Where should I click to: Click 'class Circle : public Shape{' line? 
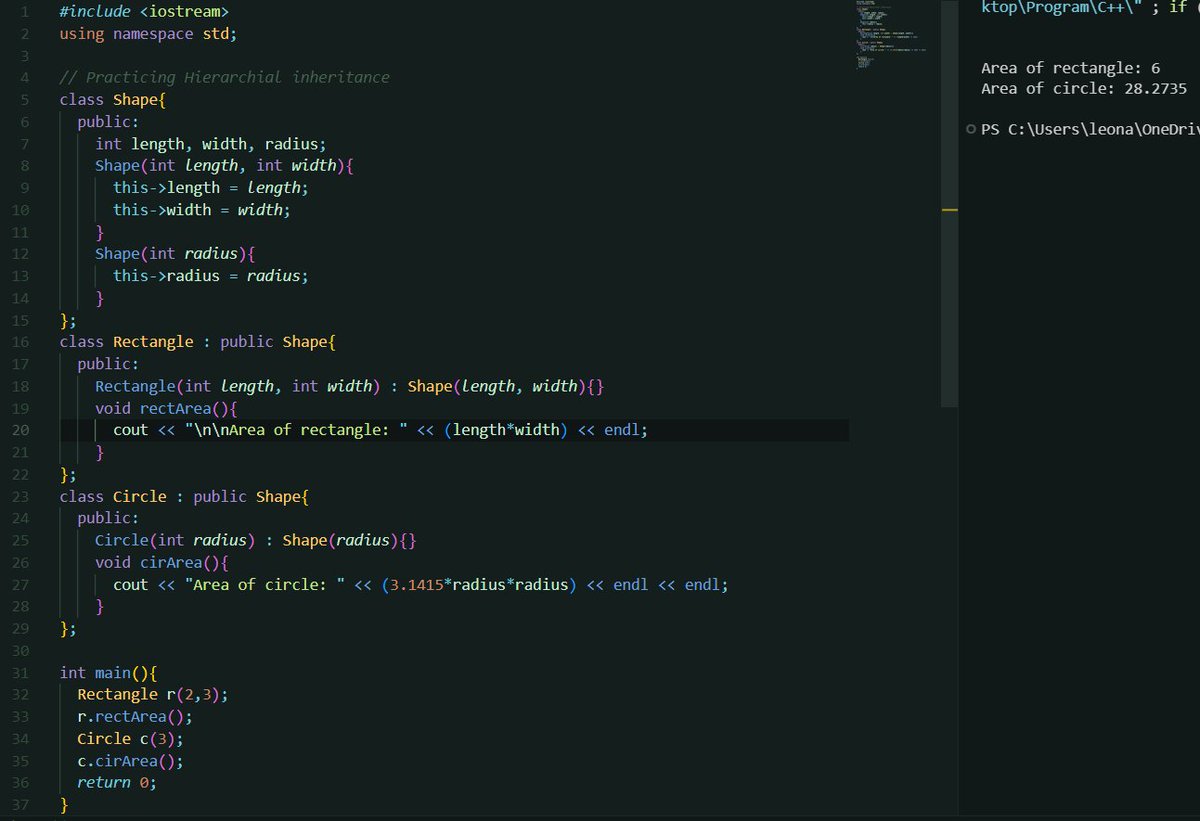click(x=184, y=496)
